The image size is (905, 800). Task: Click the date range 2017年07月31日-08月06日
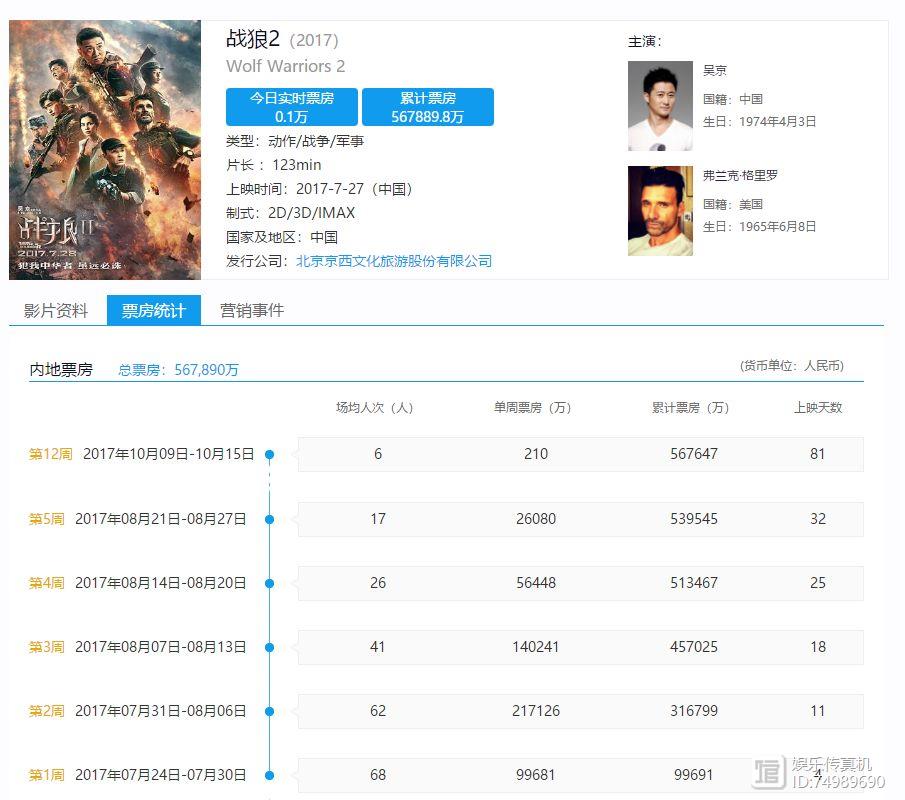pos(160,711)
